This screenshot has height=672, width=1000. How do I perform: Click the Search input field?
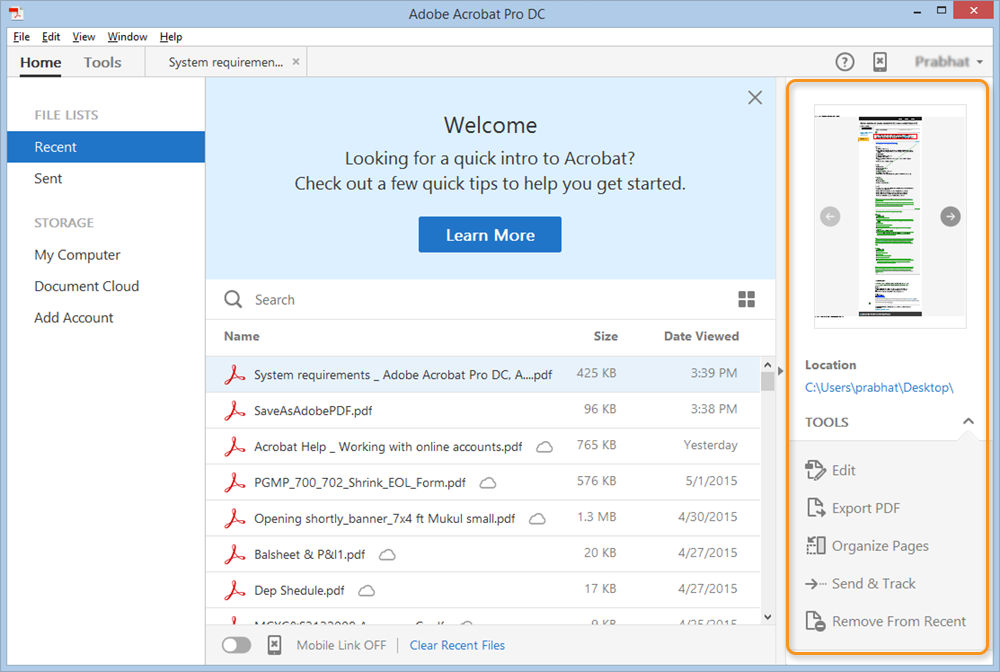tap(485, 300)
